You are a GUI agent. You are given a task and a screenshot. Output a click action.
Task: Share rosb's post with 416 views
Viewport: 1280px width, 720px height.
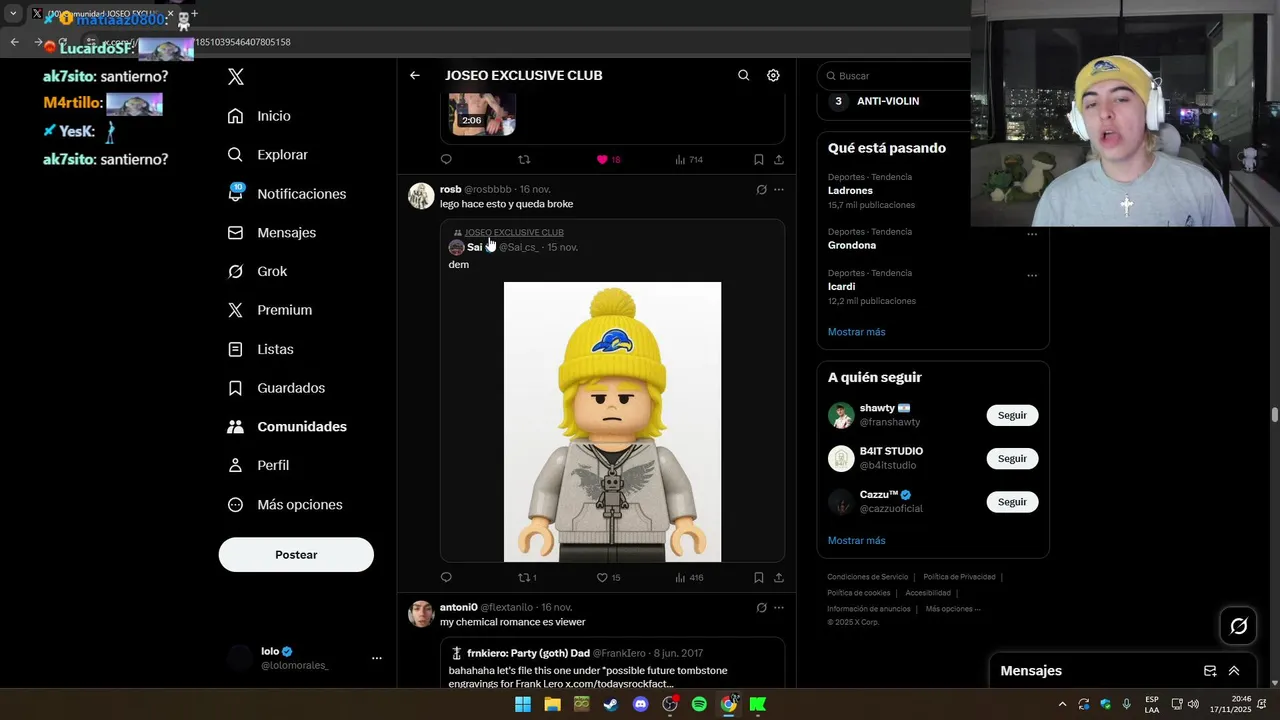[x=779, y=577]
